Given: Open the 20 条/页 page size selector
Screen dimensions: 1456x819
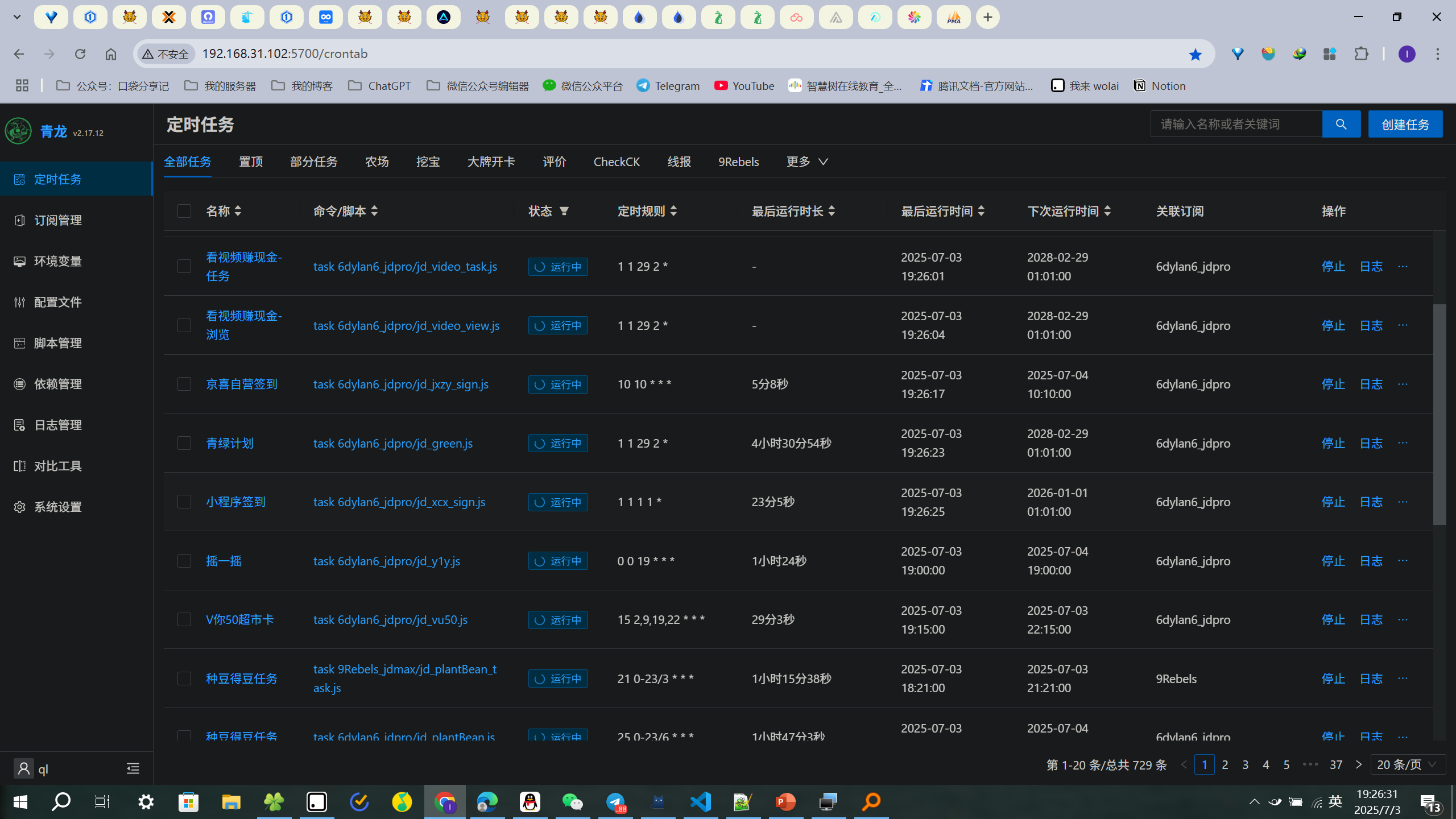Looking at the screenshot, I should (1408, 764).
